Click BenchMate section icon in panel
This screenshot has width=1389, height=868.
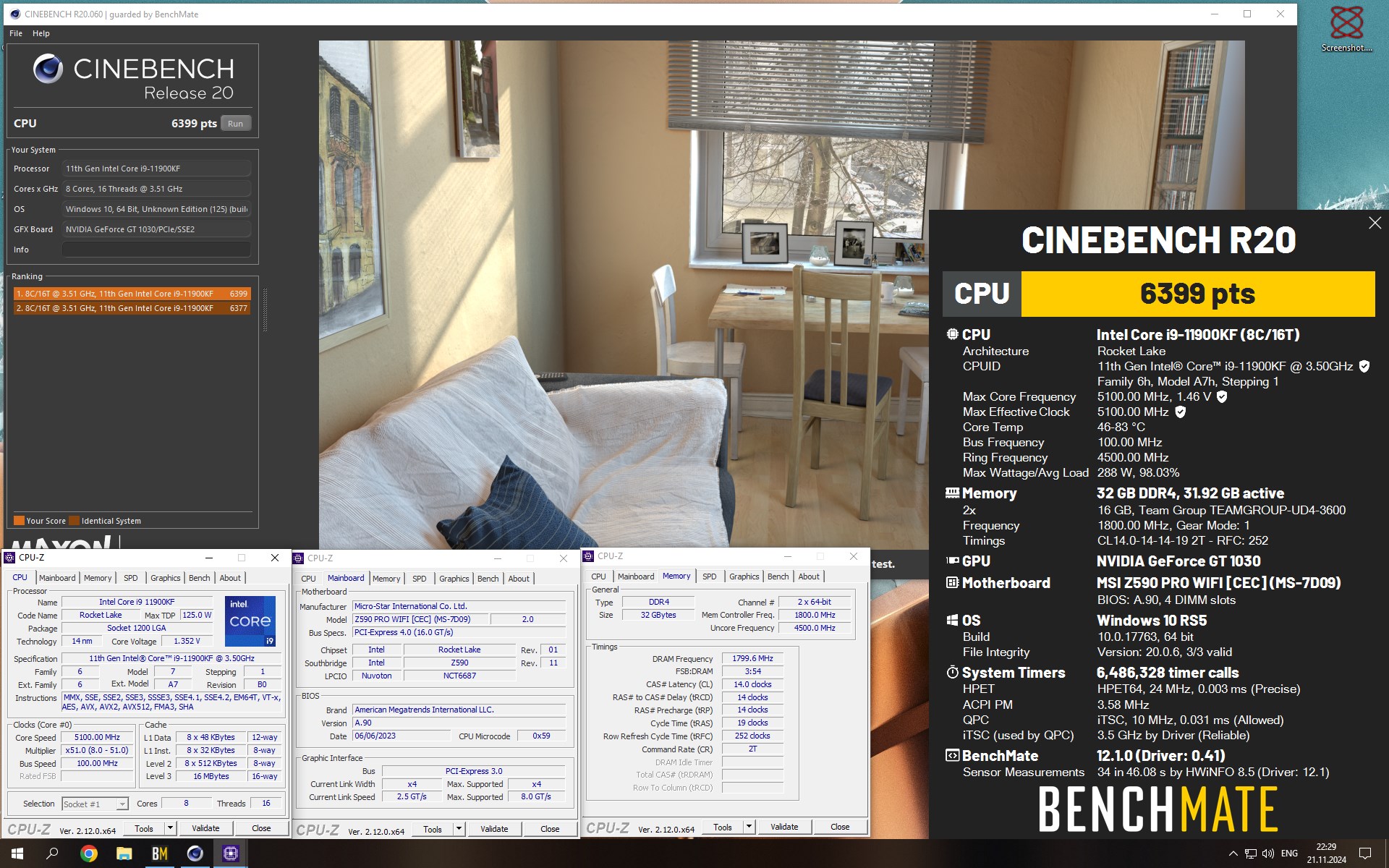[x=952, y=755]
